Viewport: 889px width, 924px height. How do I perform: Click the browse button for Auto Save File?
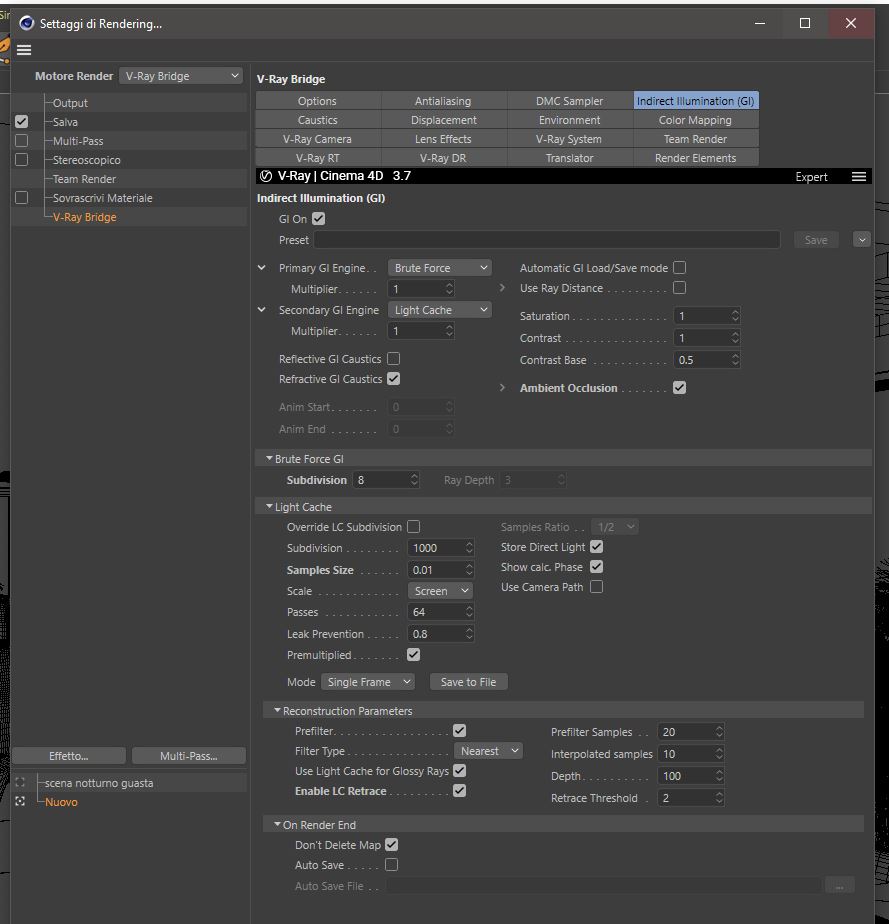point(840,886)
